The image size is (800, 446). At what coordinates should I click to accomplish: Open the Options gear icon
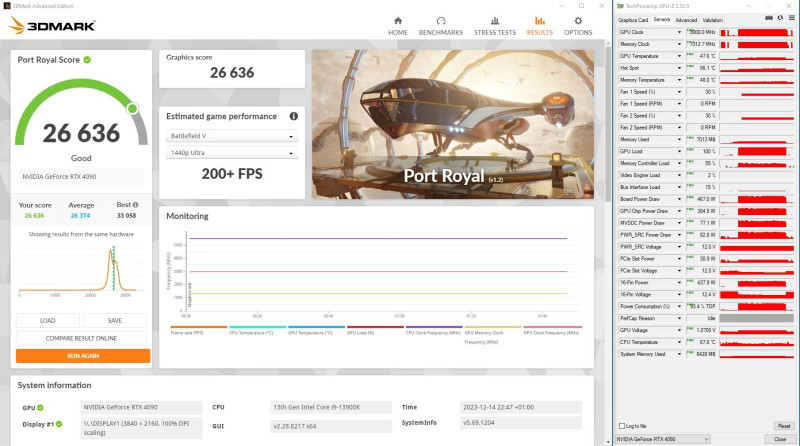578,21
